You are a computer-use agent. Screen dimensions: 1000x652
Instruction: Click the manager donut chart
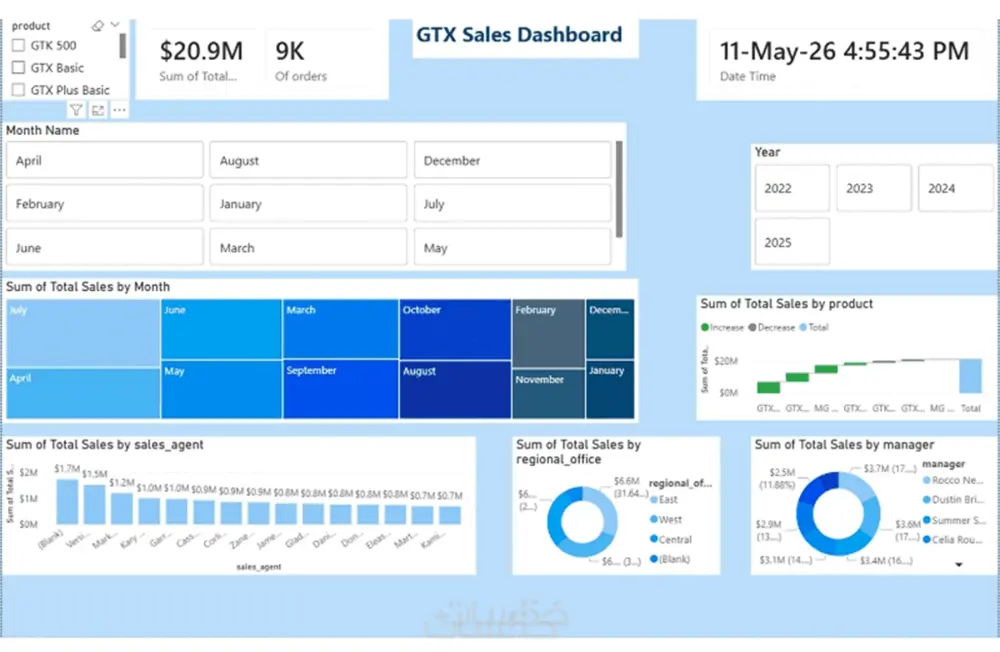pyautogui.click(x=838, y=514)
